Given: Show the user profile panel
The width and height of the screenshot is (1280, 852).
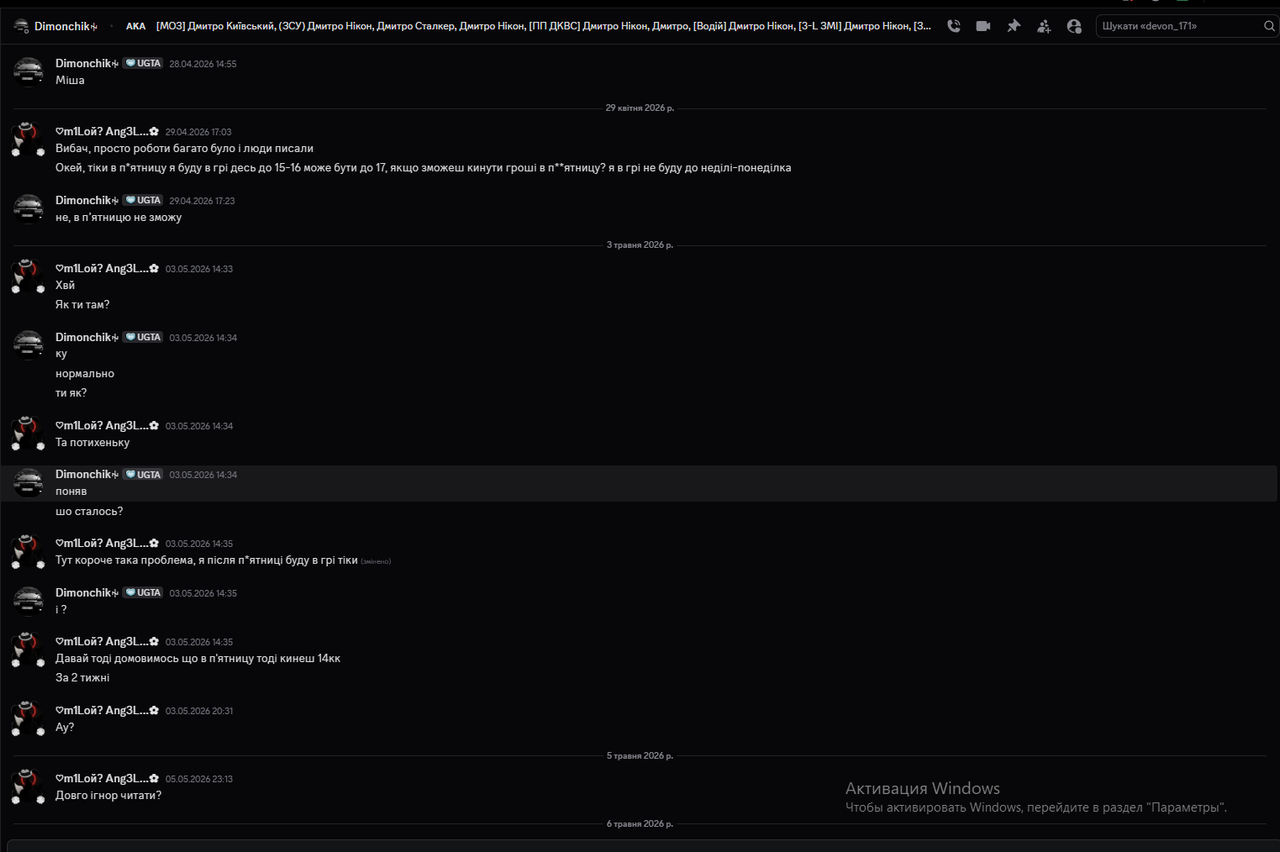Looking at the screenshot, I should [1074, 26].
